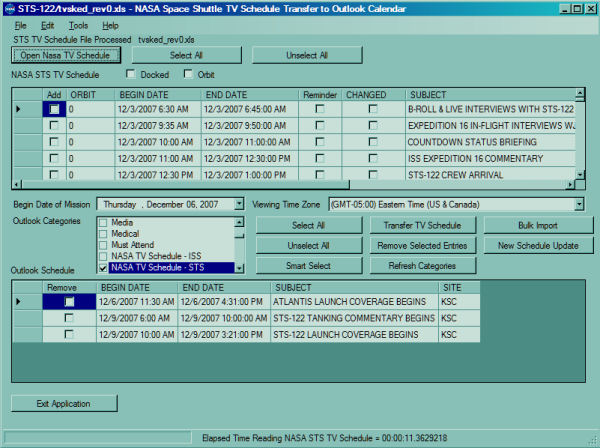Open the Viewing Time Zone dropdown
Image resolution: width=600 pixels, height=448 pixels.
pyautogui.click(x=579, y=204)
